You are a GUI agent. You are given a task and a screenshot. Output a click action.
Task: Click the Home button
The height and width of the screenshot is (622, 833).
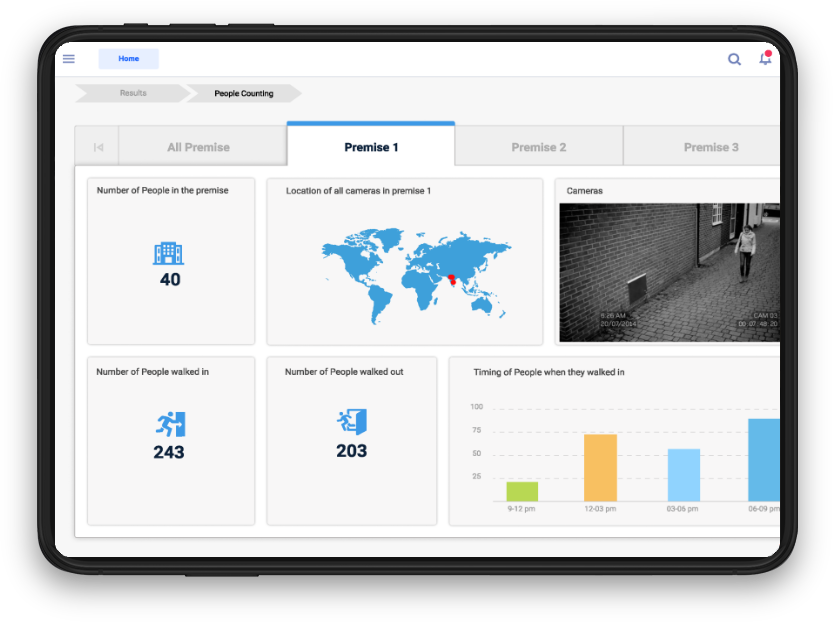click(129, 58)
